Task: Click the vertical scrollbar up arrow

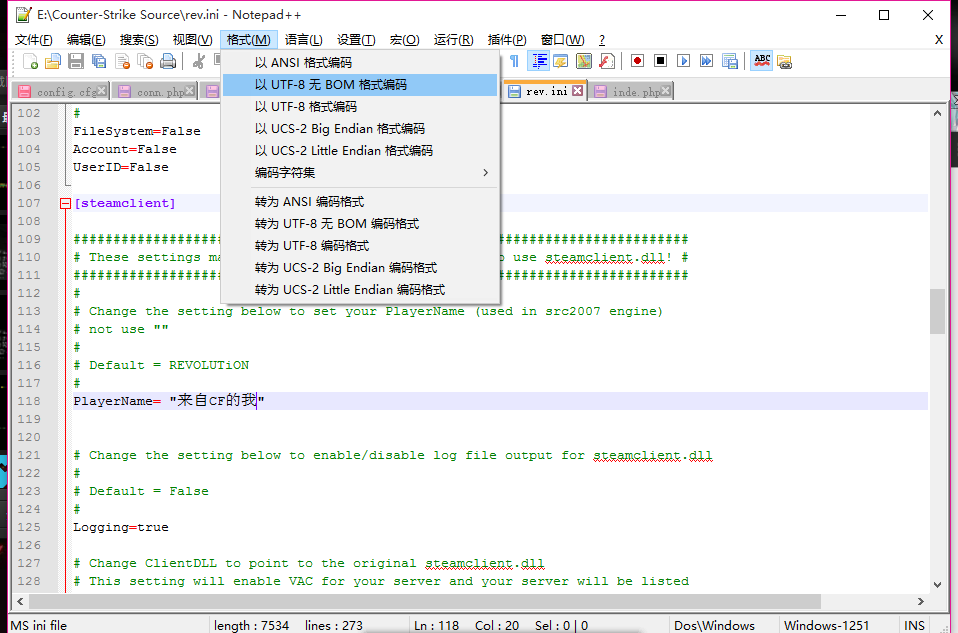Action: (x=937, y=113)
